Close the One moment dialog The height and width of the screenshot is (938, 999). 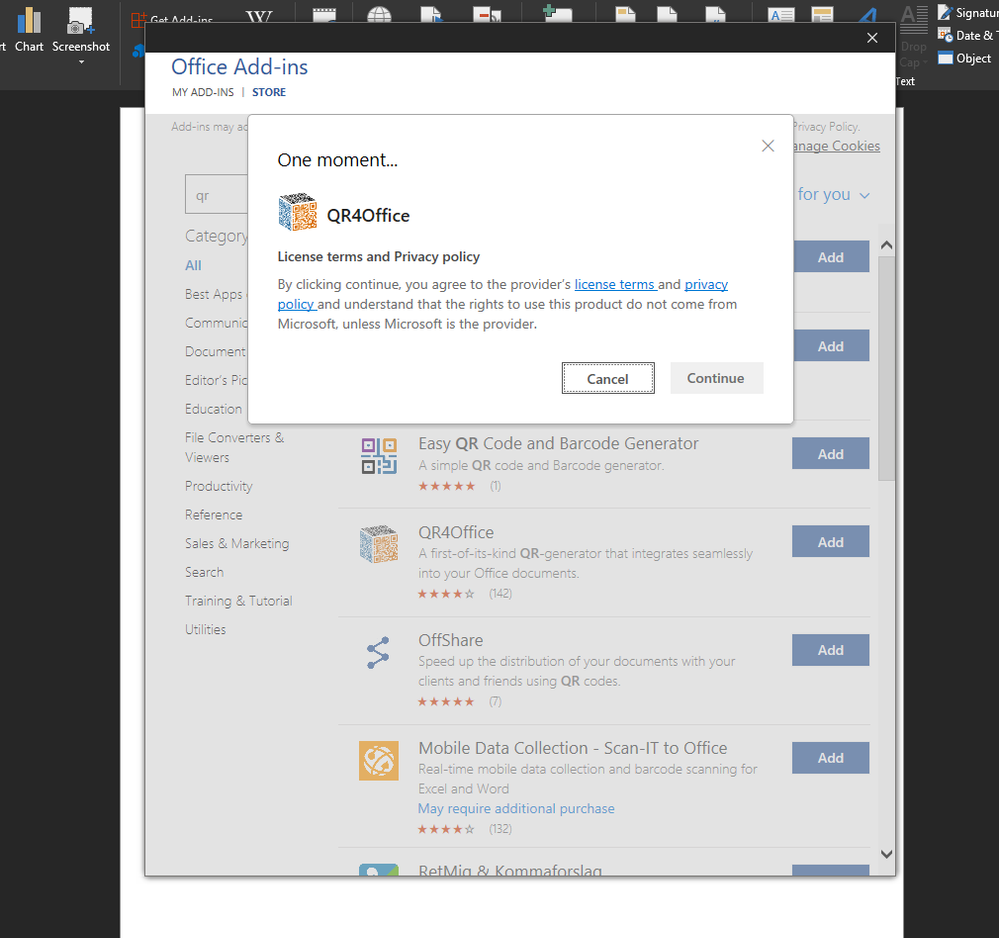click(768, 146)
